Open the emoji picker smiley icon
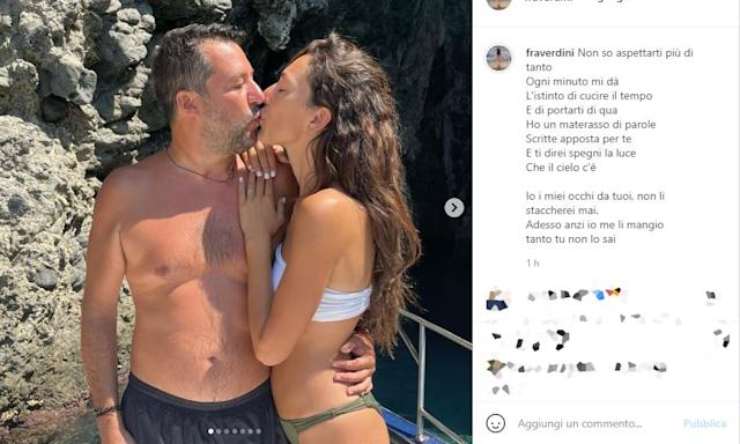The width and height of the screenshot is (740, 444). coord(495,423)
